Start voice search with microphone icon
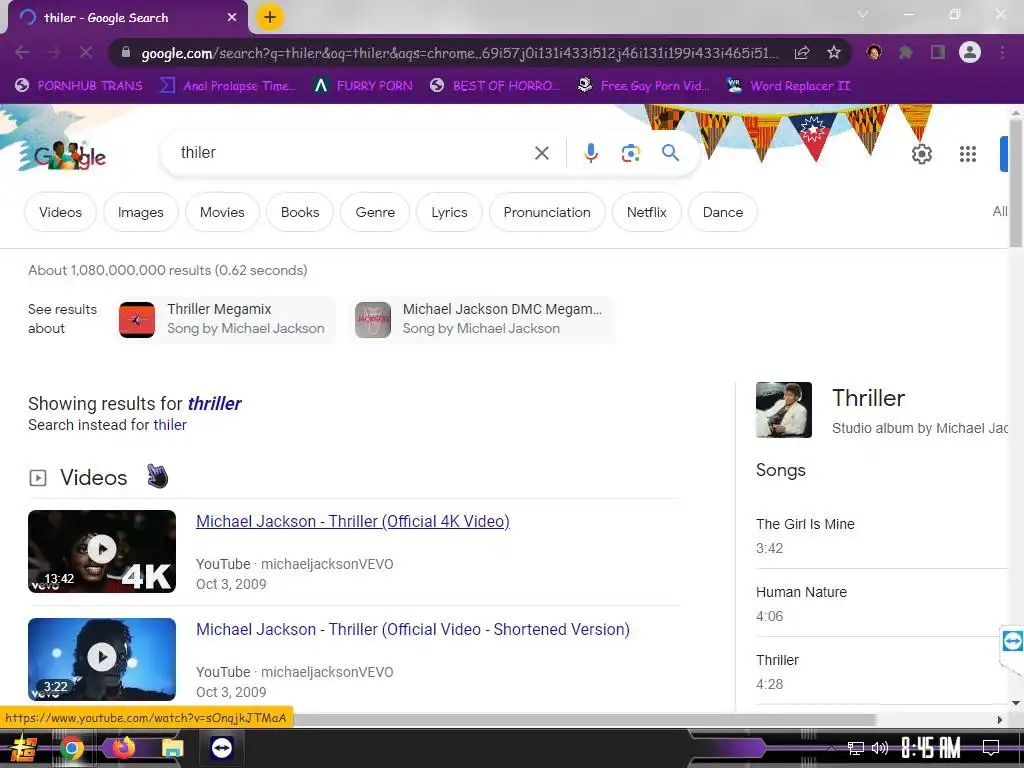Screen dimensions: 1024x768 point(590,153)
